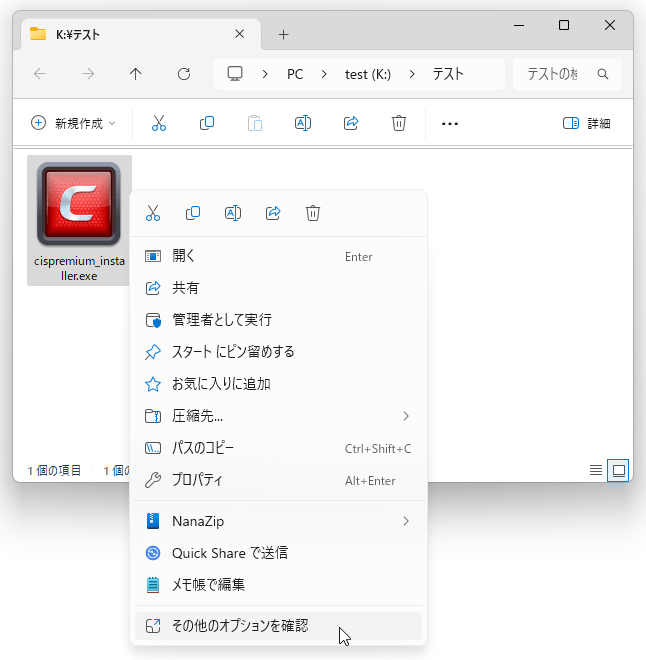Expand the chevron after the monitor icon in the address bar

[x=265, y=74]
